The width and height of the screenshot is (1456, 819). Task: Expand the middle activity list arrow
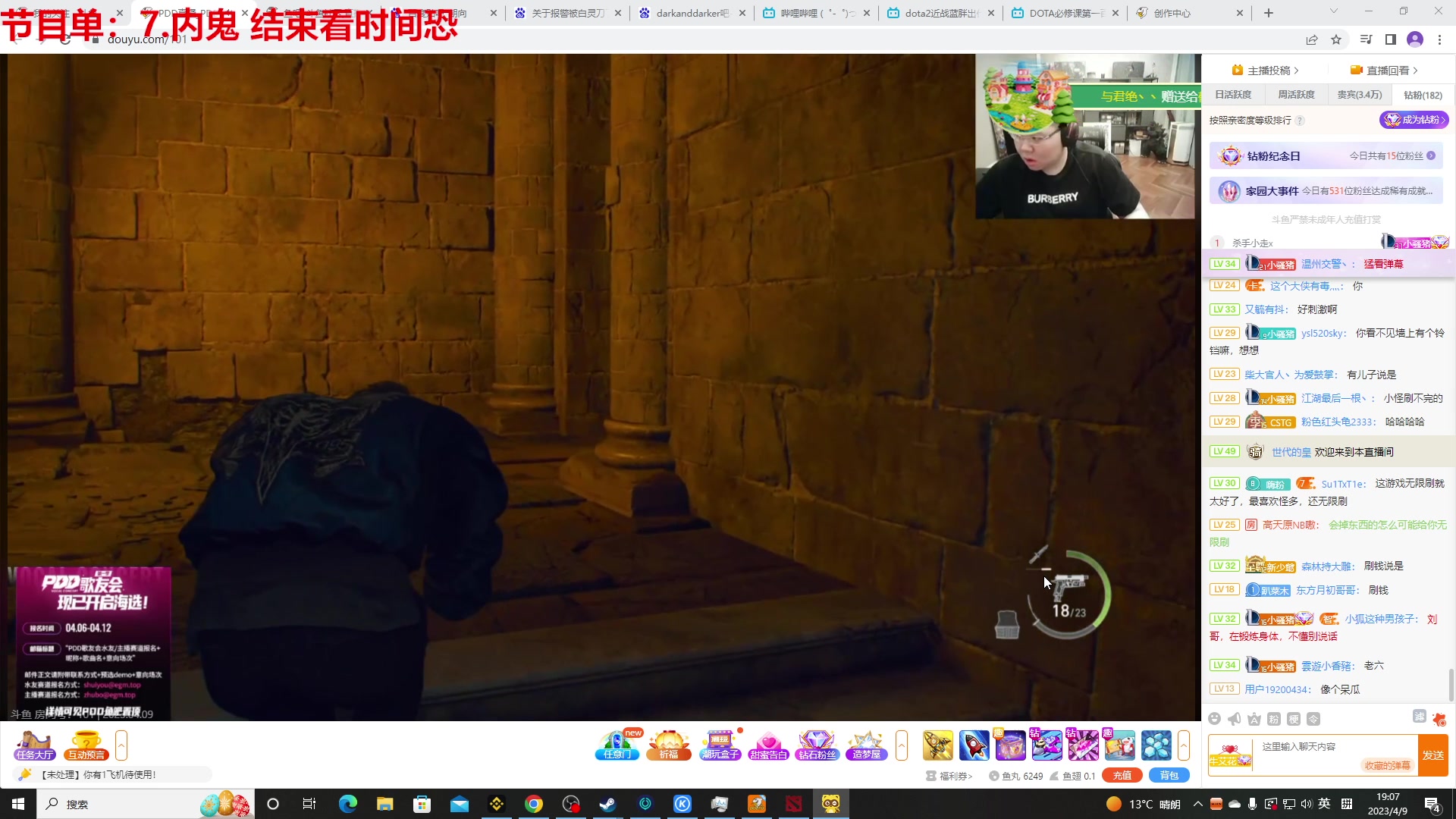pyautogui.click(x=902, y=745)
